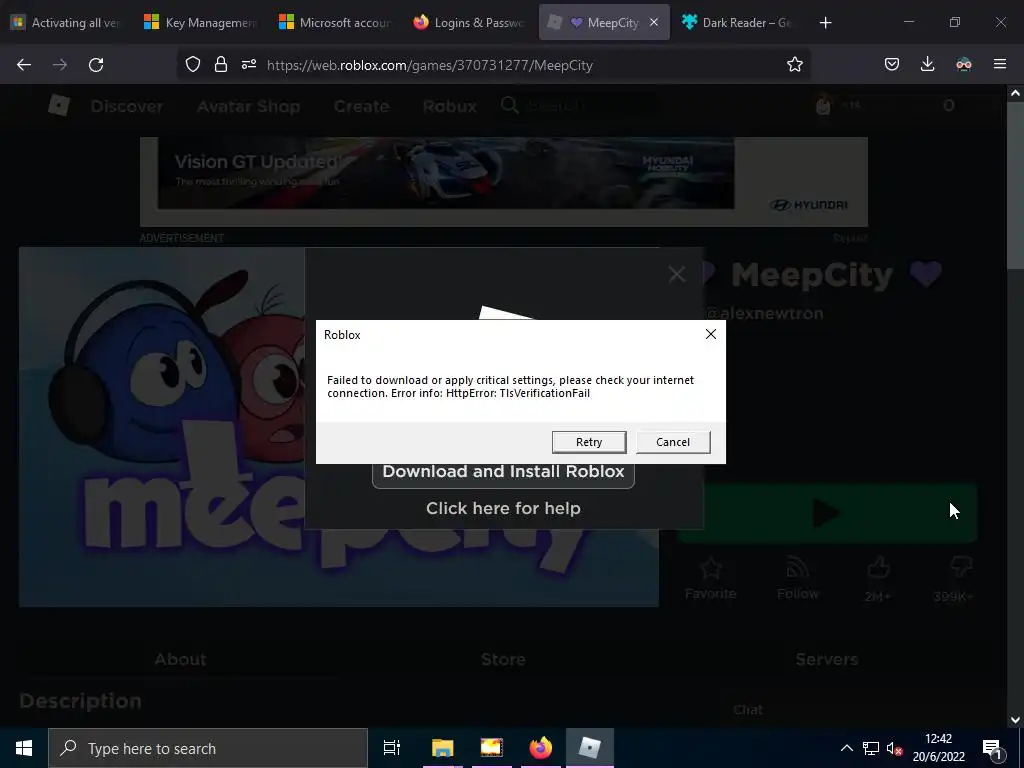This screenshot has height=768, width=1024.
Task: Open the site permissions icon in the address bar
Action: click(249, 65)
